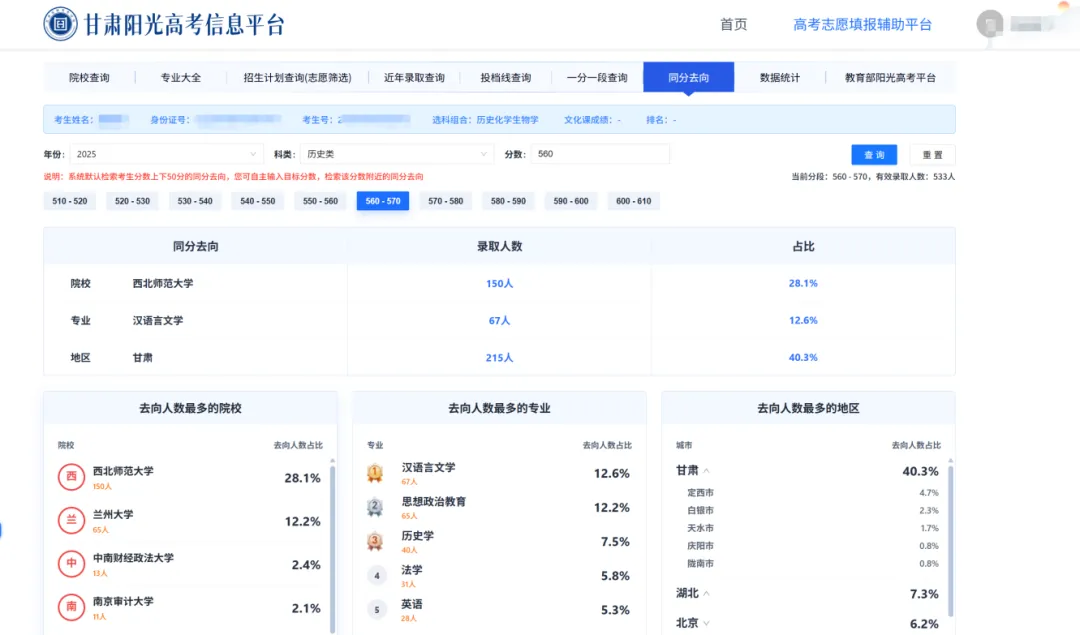
Task: Click the 40.3% value in 占比 column
Action: tap(803, 357)
